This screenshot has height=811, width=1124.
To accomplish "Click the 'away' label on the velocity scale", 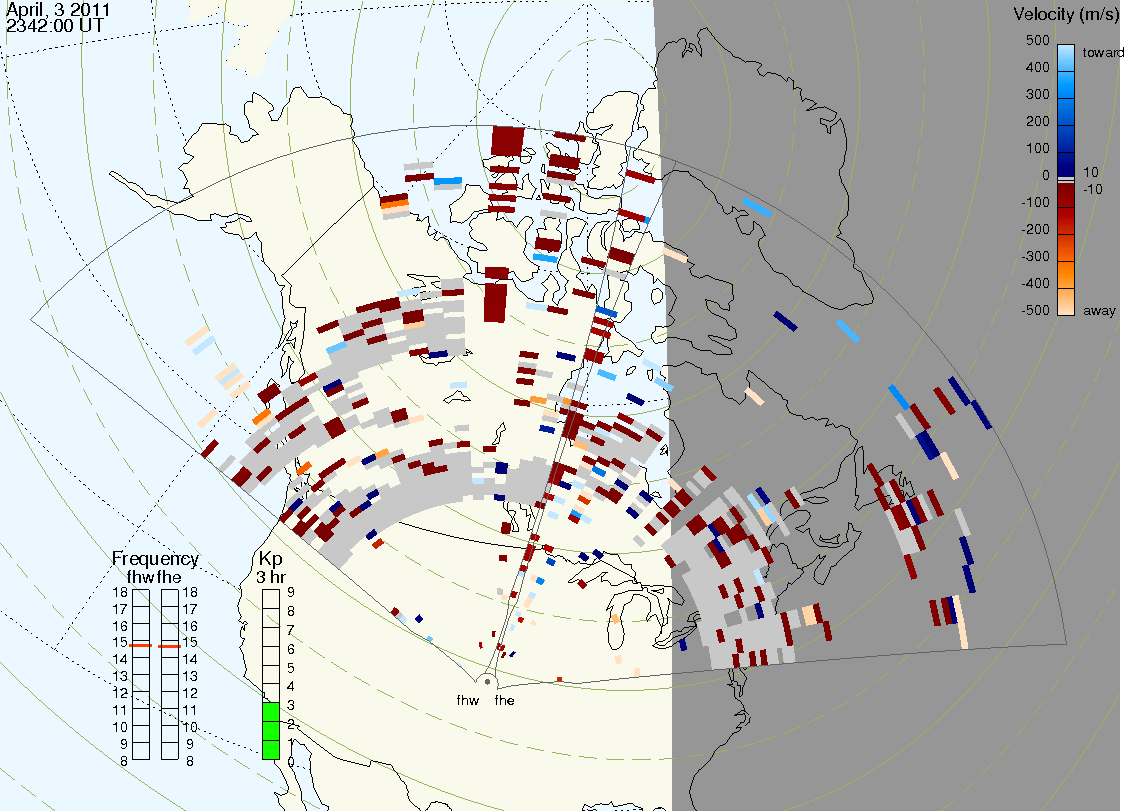I will pyautogui.click(x=1099, y=310).
